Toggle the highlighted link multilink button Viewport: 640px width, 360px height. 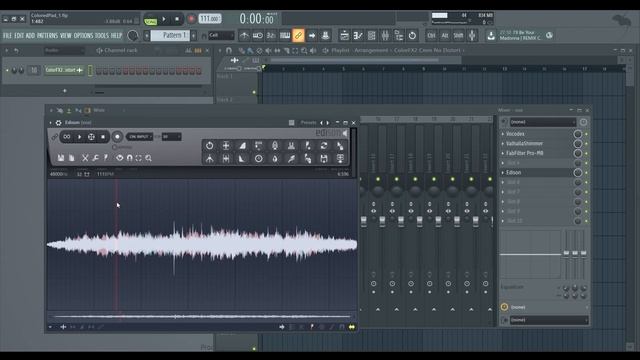tap(298, 36)
